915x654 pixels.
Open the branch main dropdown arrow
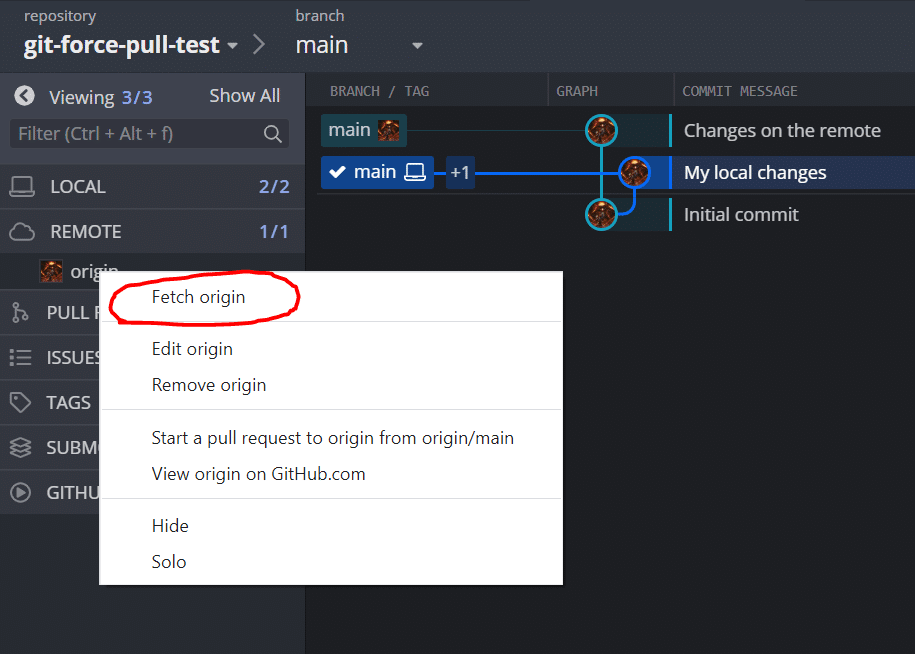point(417,46)
